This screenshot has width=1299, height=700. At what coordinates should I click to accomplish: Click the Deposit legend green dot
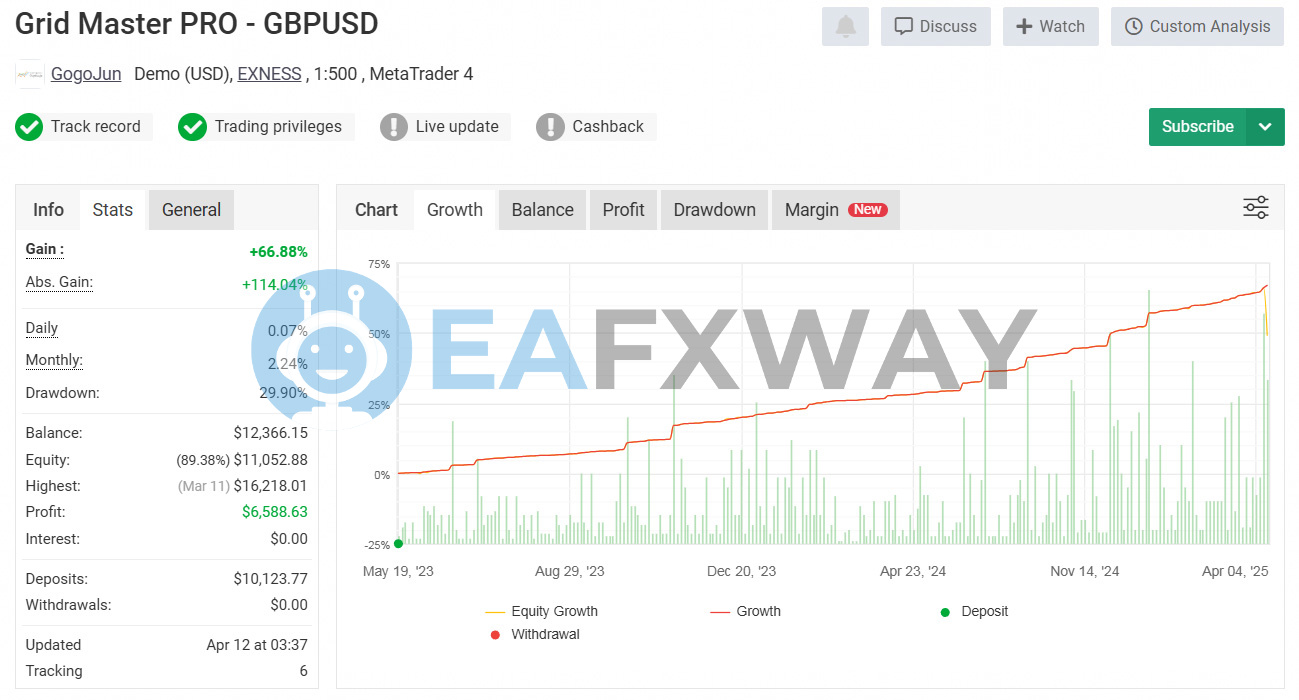click(945, 612)
